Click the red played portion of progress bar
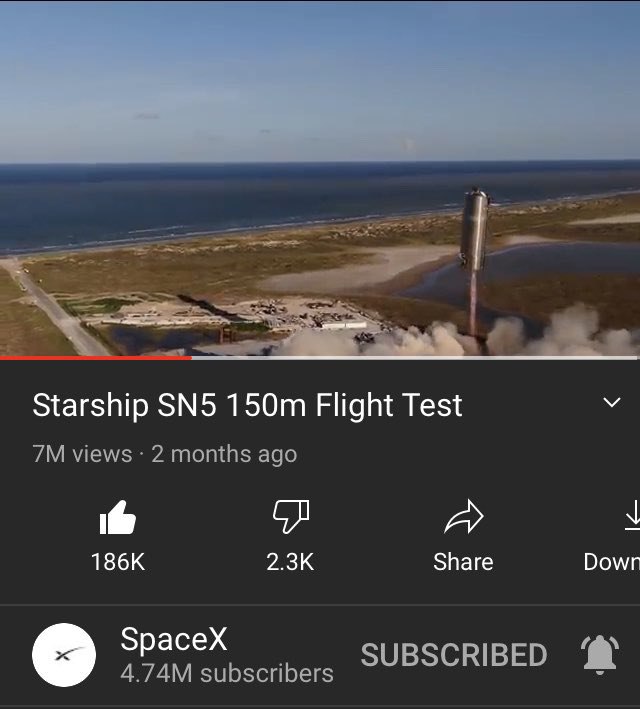 [95, 358]
